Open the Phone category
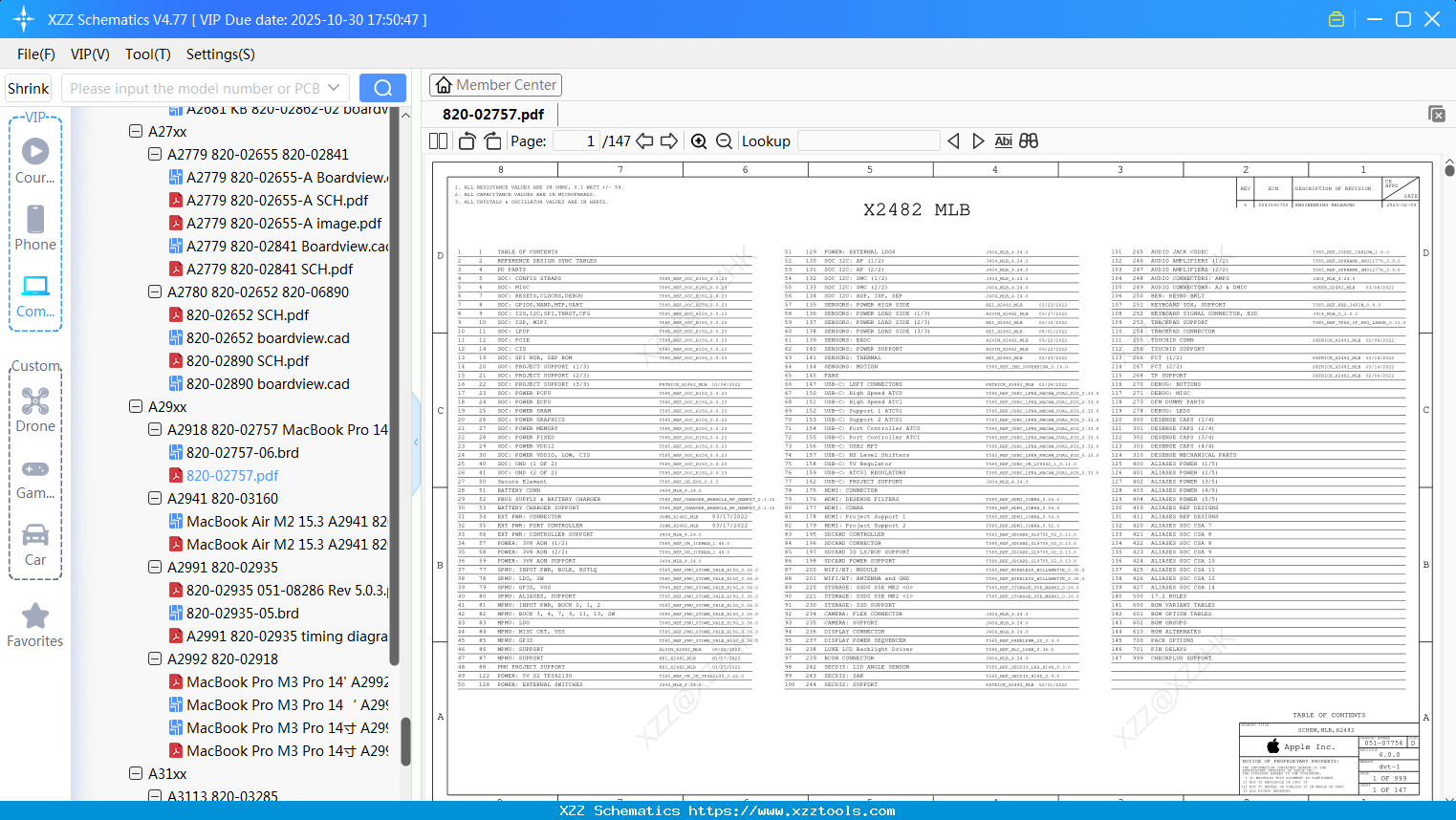1456x820 pixels. point(35,227)
